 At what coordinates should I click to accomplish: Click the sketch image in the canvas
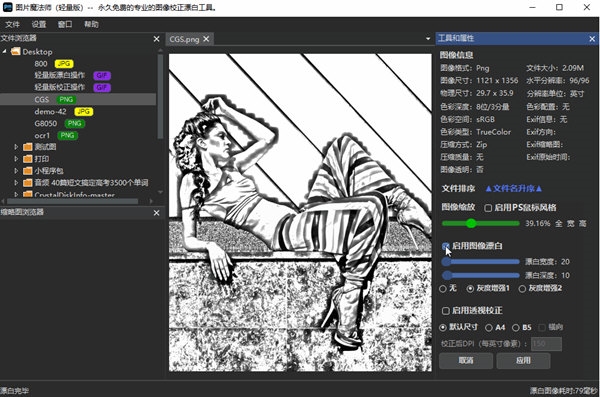[x=300, y=212]
